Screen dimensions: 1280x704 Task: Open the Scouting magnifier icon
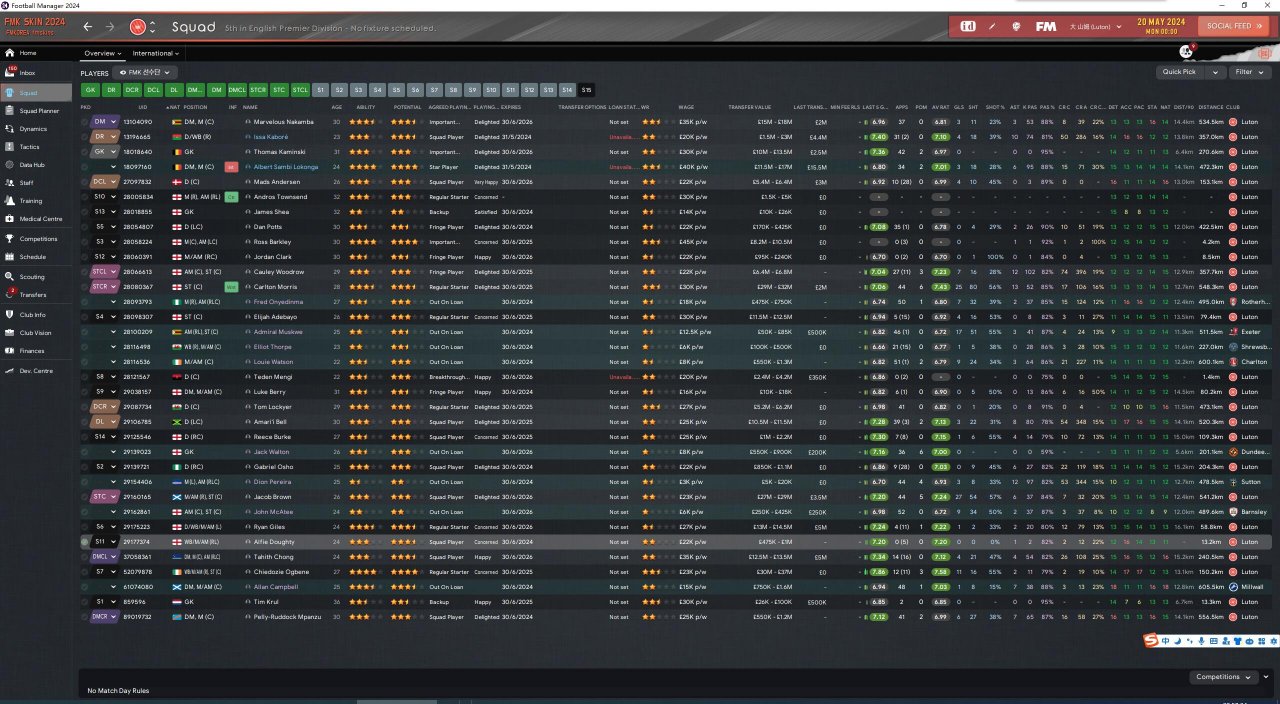(10, 277)
